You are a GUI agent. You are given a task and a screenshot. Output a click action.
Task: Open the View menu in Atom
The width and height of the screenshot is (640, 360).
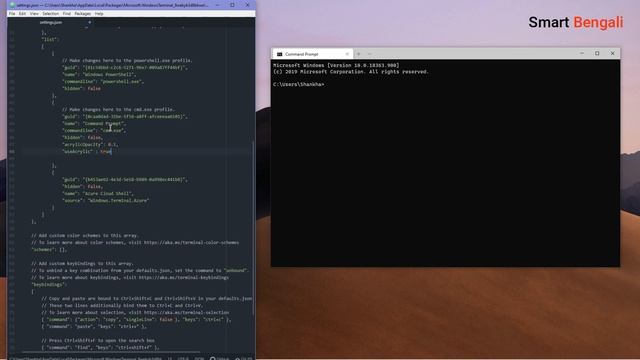(34, 13)
